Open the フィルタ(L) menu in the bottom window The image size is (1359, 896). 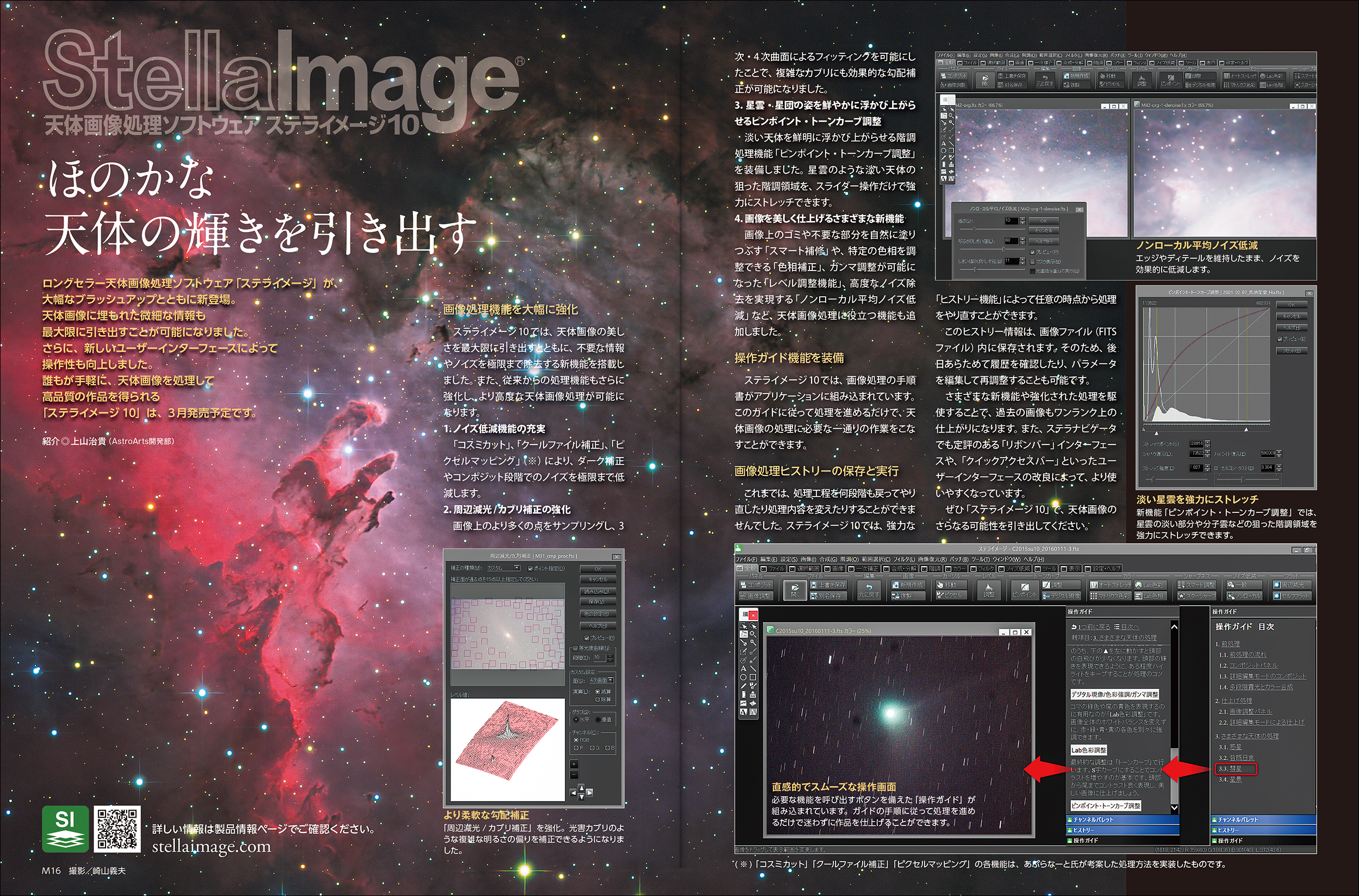(x=903, y=560)
